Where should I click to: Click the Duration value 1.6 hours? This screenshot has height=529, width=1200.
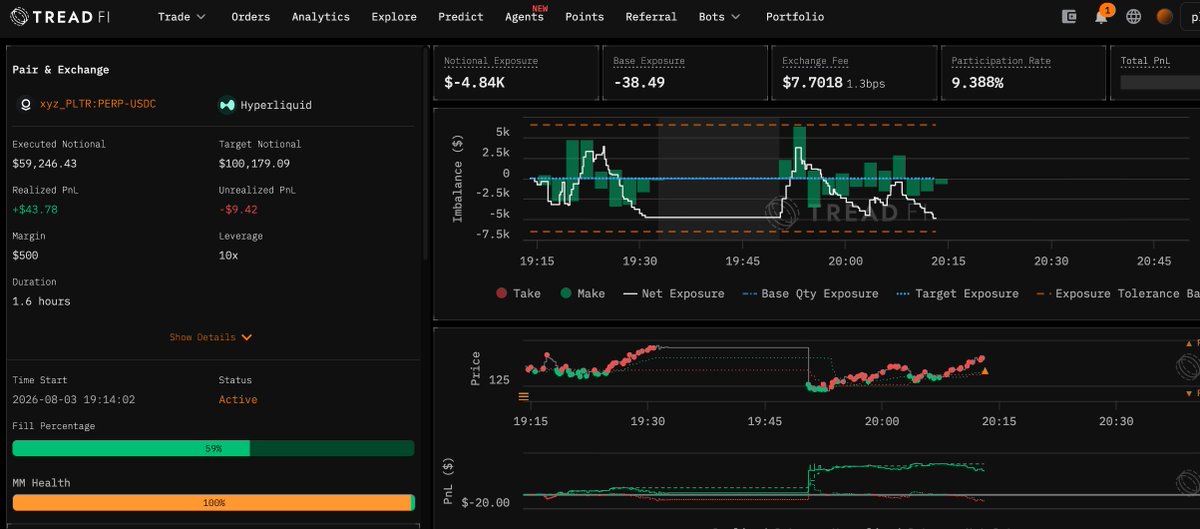coord(41,301)
